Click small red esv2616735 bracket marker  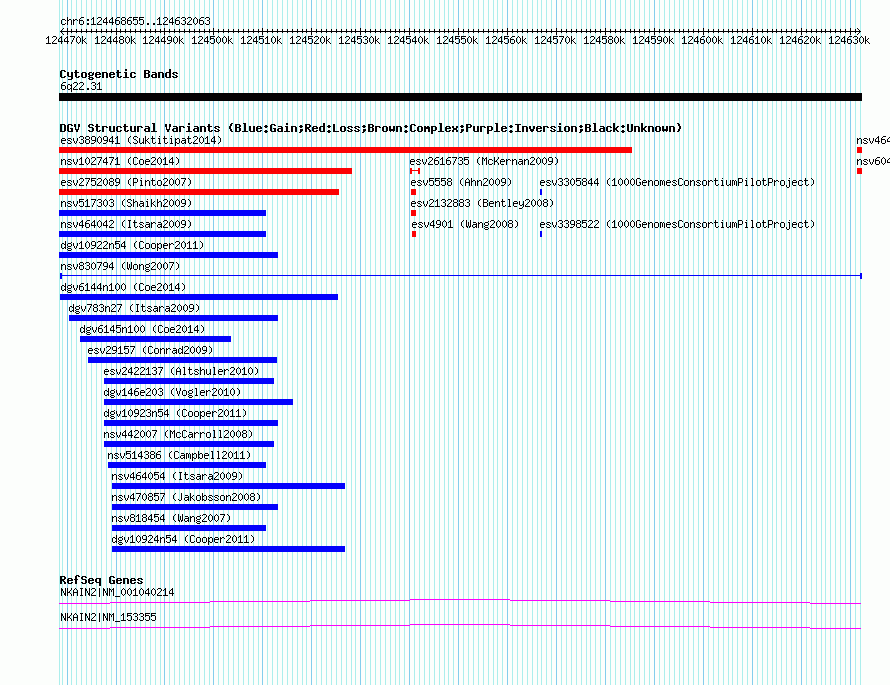[x=415, y=171]
